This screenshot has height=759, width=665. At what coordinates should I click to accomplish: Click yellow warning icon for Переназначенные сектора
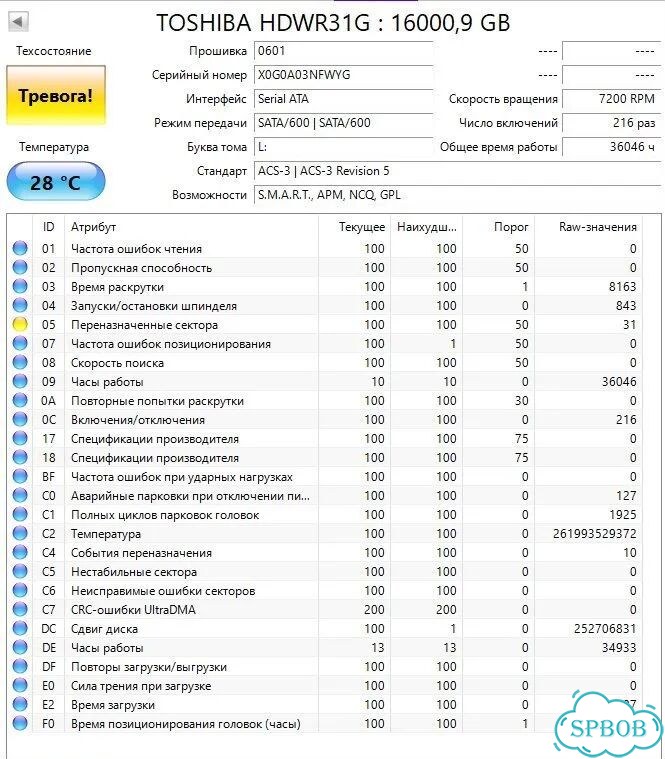pyautogui.click(x=20, y=324)
